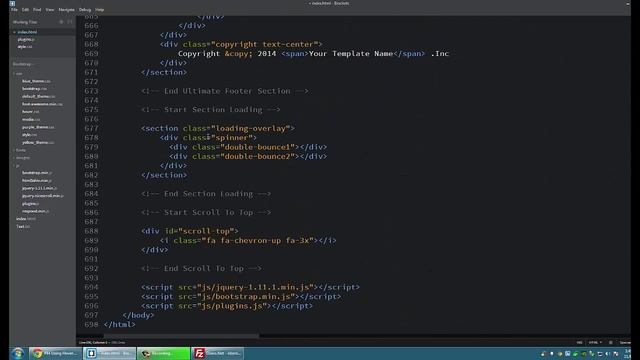This screenshot has height=360, width=640.
Task: Click the scroll-top div line
Action: click(190, 231)
